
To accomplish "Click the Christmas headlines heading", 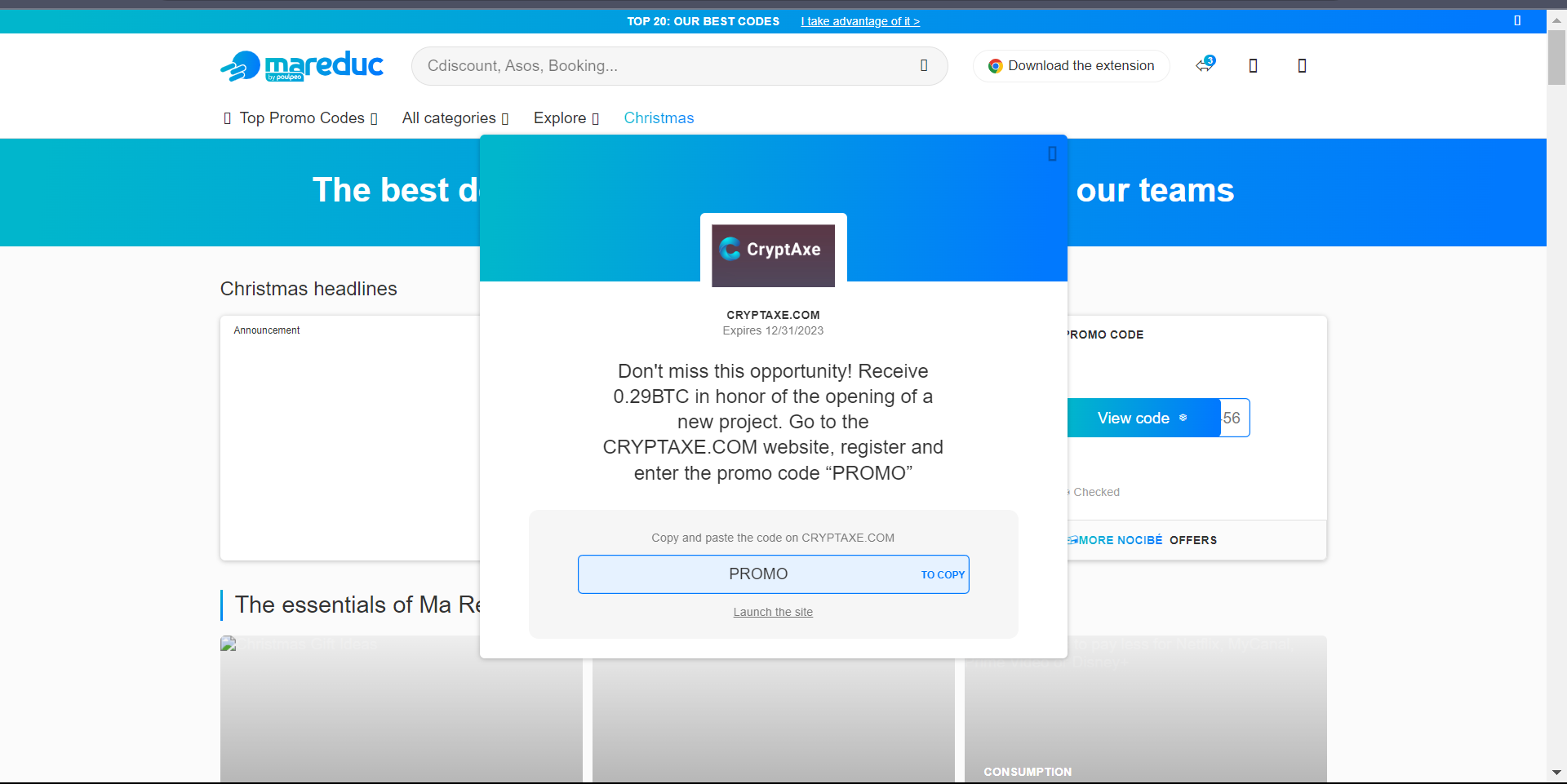I will pos(309,289).
